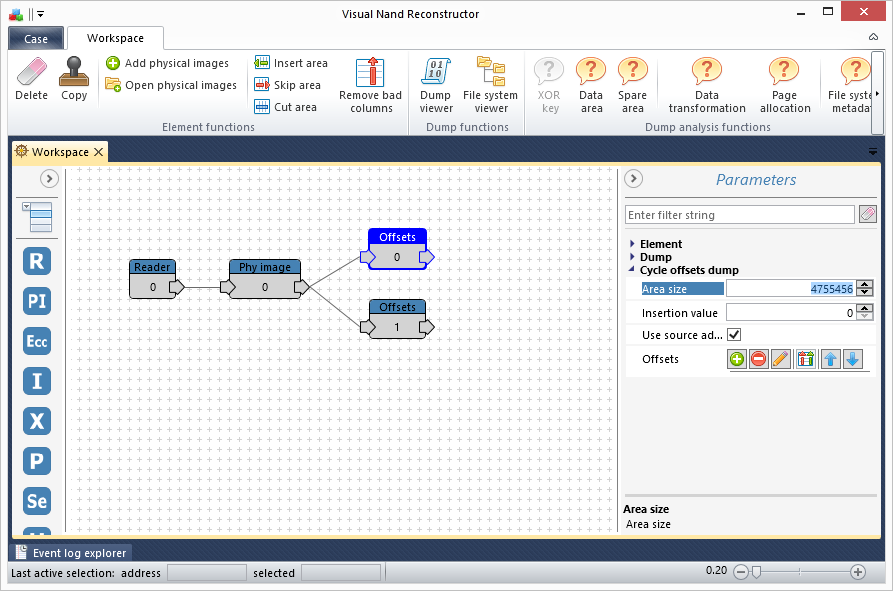Open physical images from folder
893x591 pixels.
coord(171,85)
